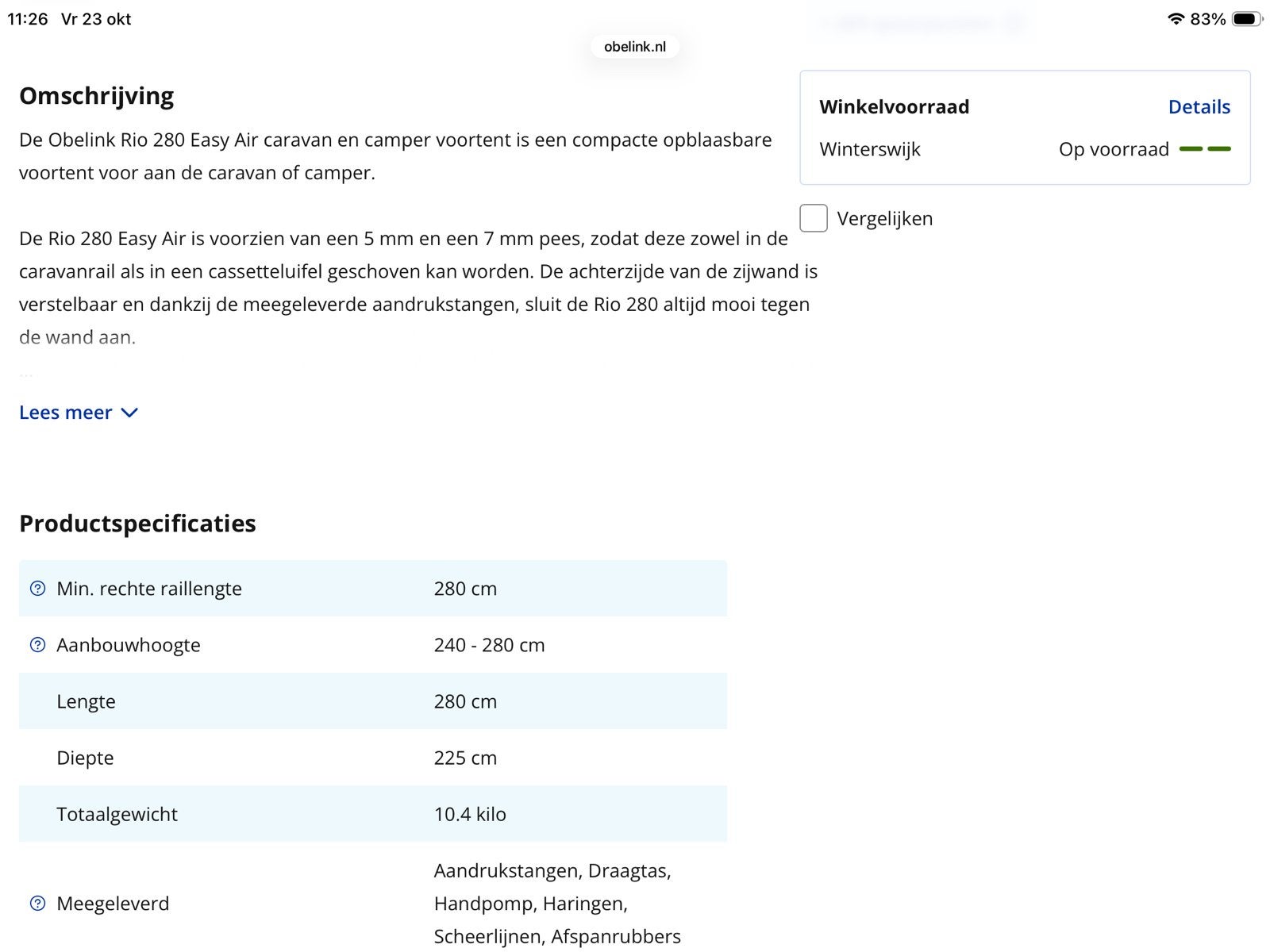Open help icon for Min. rechte raillengte

tap(37, 589)
